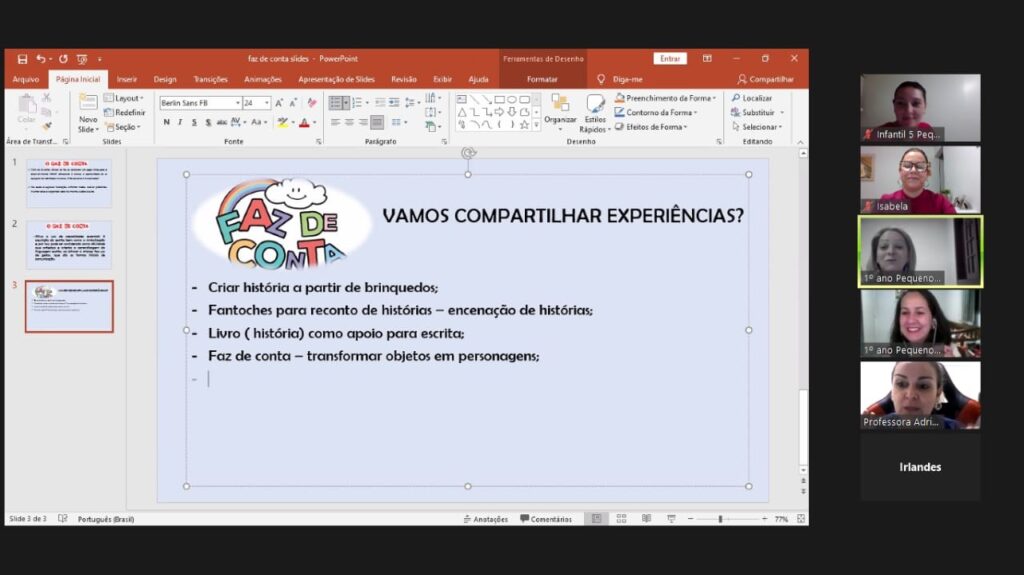1024x575 pixels.
Task: Click the fit slide to window icon
Action: (x=798, y=519)
